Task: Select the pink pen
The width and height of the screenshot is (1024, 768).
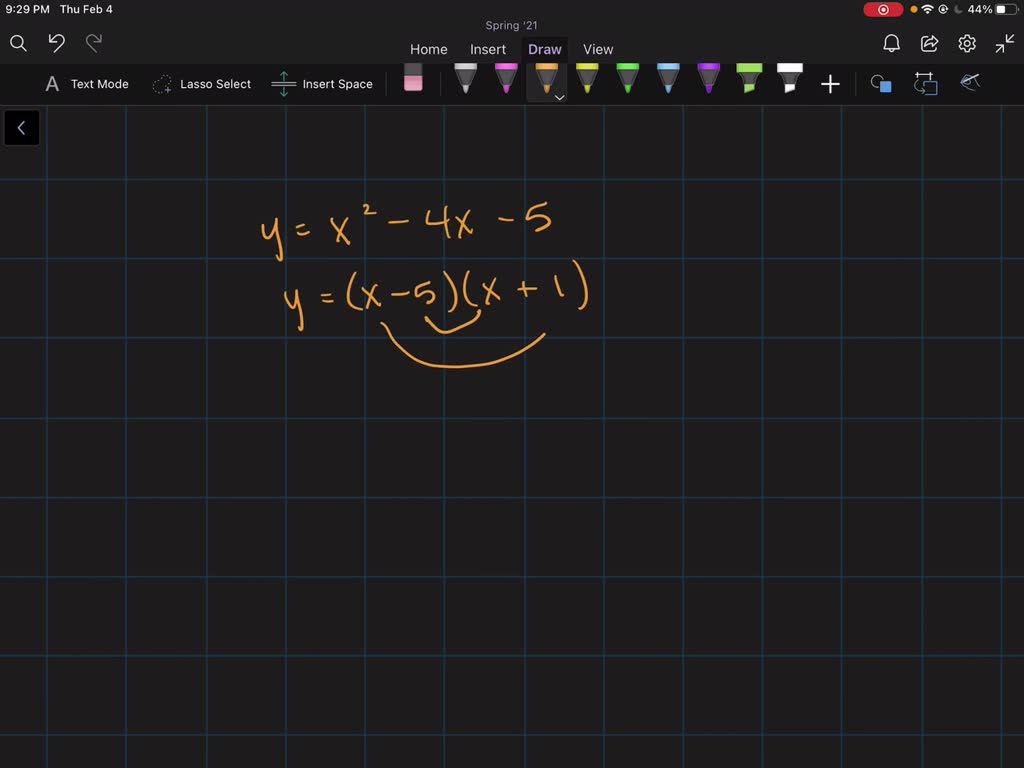Action: [x=505, y=80]
